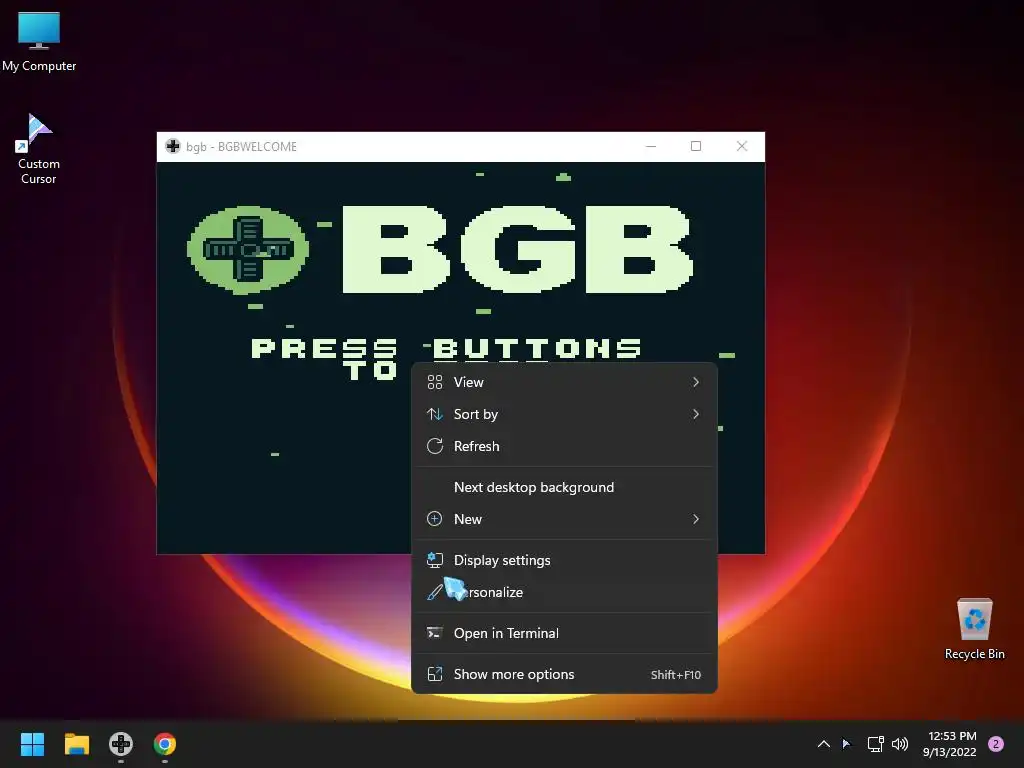1024x768 pixels.
Task: Open the Windows Start menu
Action: (32, 744)
